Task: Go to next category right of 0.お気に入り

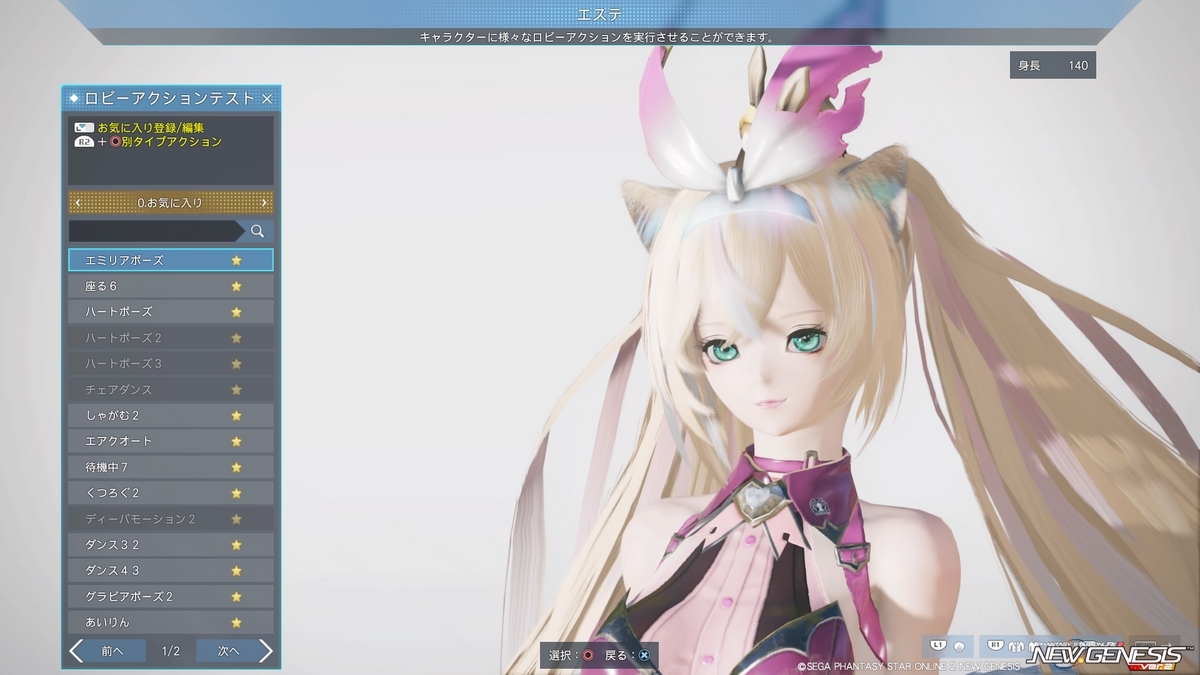Action: click(264, 203)
